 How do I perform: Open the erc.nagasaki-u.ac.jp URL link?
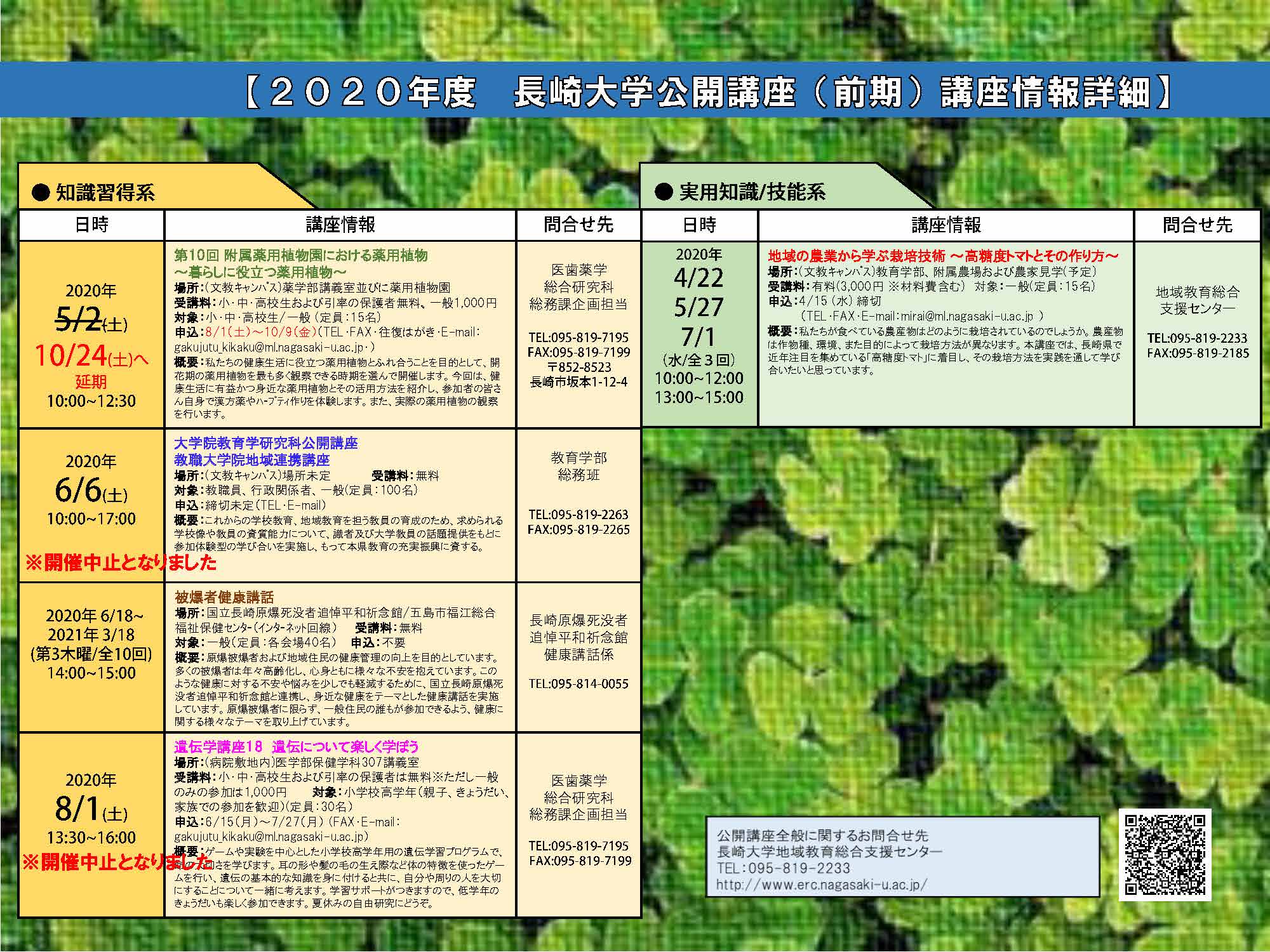pyautogui.click(x=821, y=884)
